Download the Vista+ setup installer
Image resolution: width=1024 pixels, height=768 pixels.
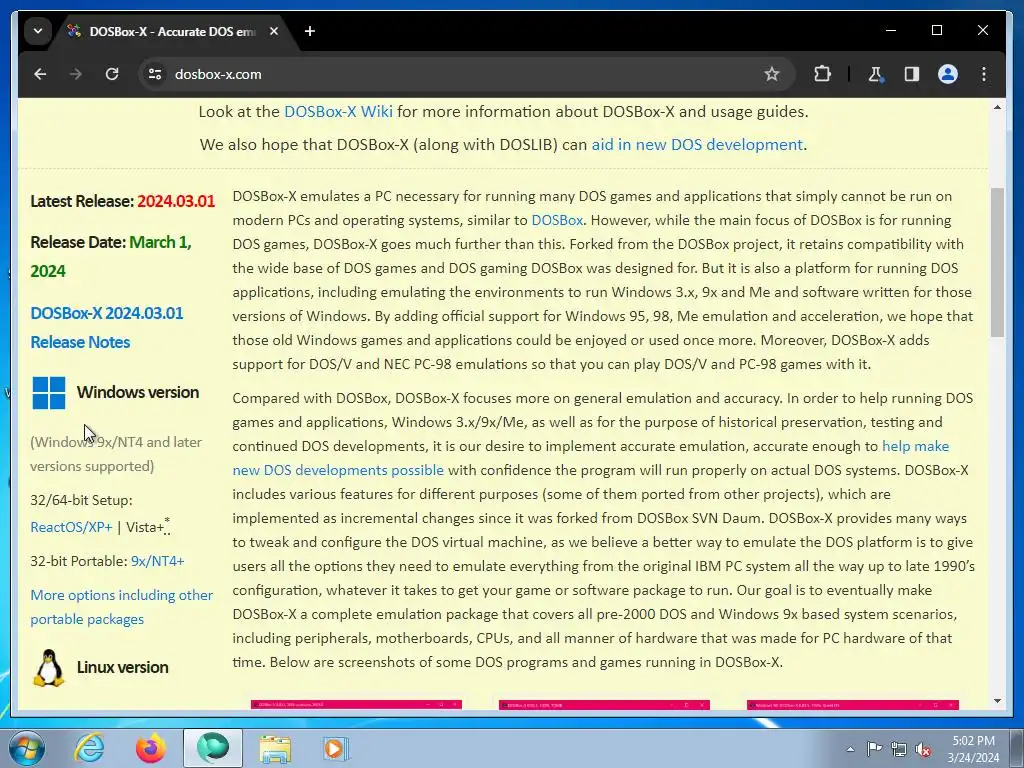145,527
